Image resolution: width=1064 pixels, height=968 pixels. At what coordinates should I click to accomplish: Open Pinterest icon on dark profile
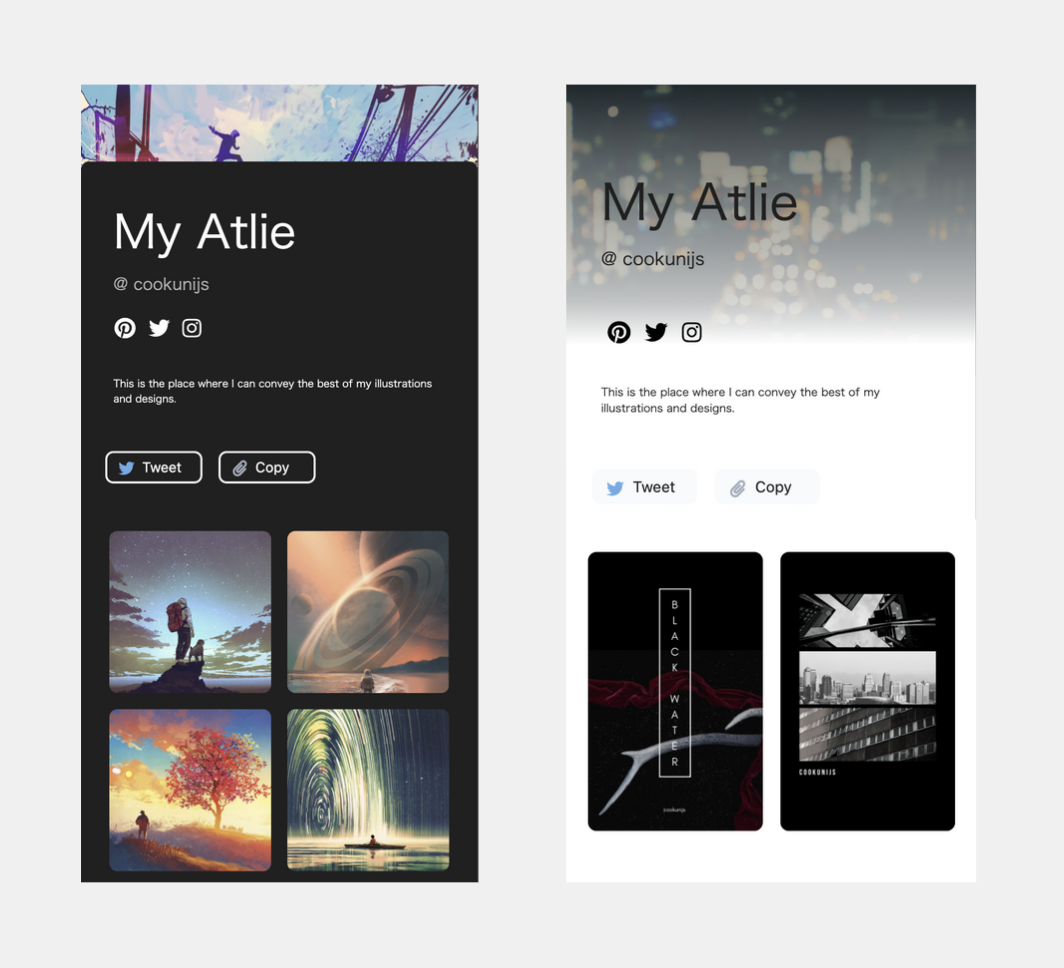tap(125, 328)
